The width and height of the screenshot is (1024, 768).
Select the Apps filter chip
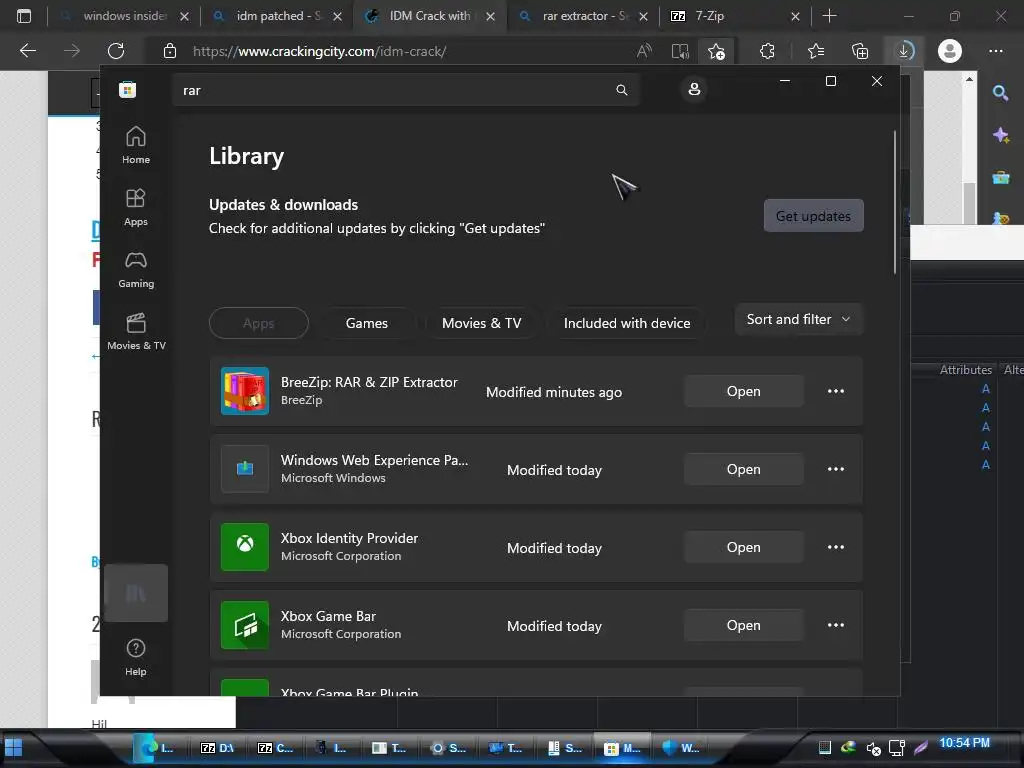pos(259,323)
